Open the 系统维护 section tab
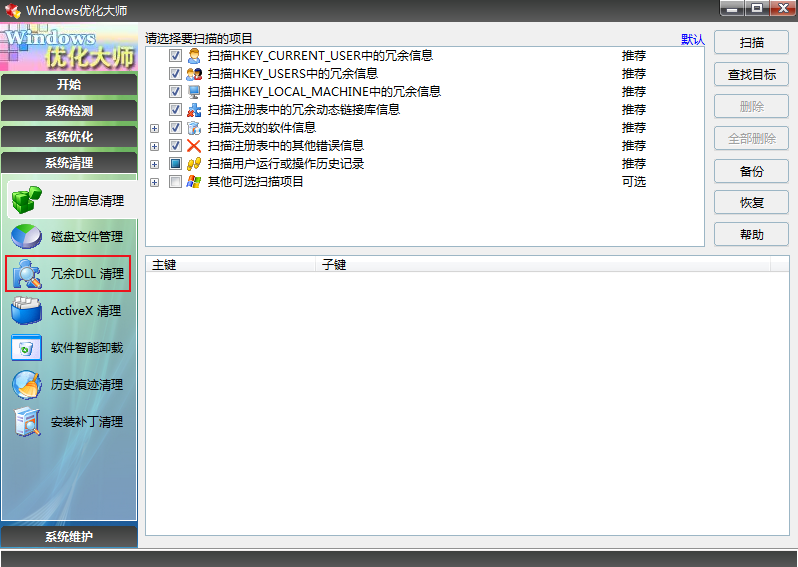This screenshot has height=567, width=798. 69,537
